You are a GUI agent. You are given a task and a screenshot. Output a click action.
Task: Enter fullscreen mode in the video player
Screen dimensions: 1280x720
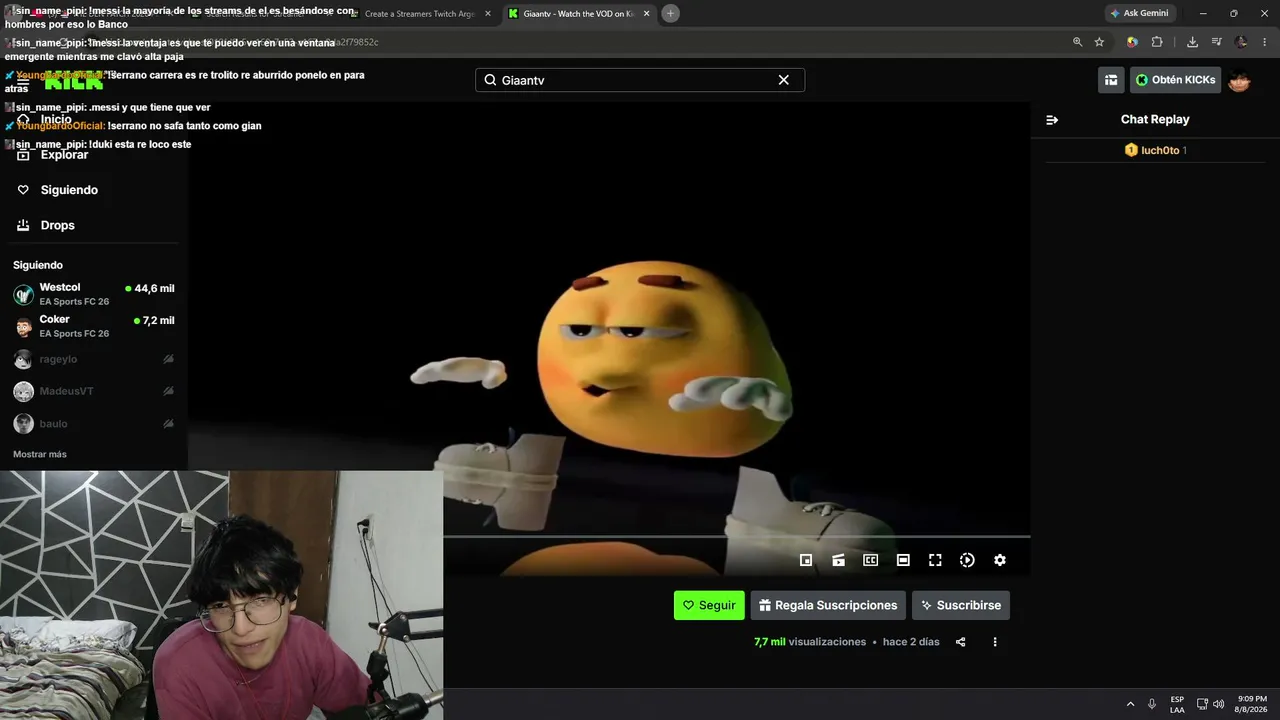point(935,560)
